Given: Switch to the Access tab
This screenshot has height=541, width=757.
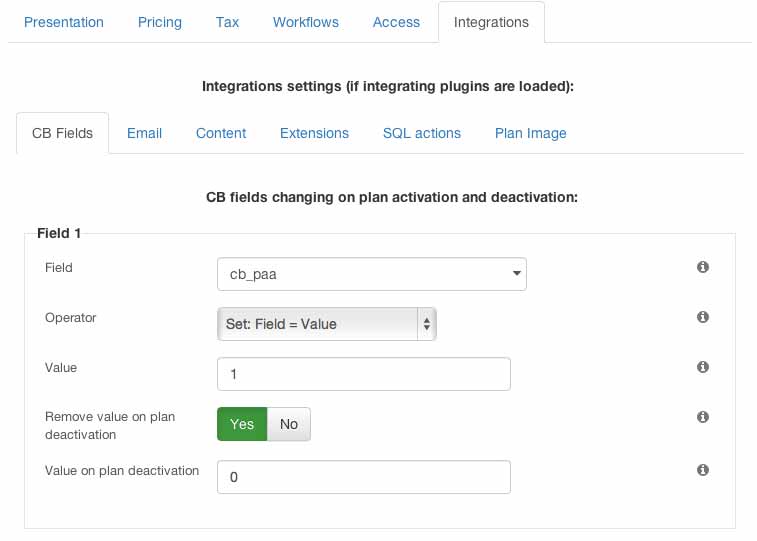Looking at the screenshot, I should (x=396, y=22).
